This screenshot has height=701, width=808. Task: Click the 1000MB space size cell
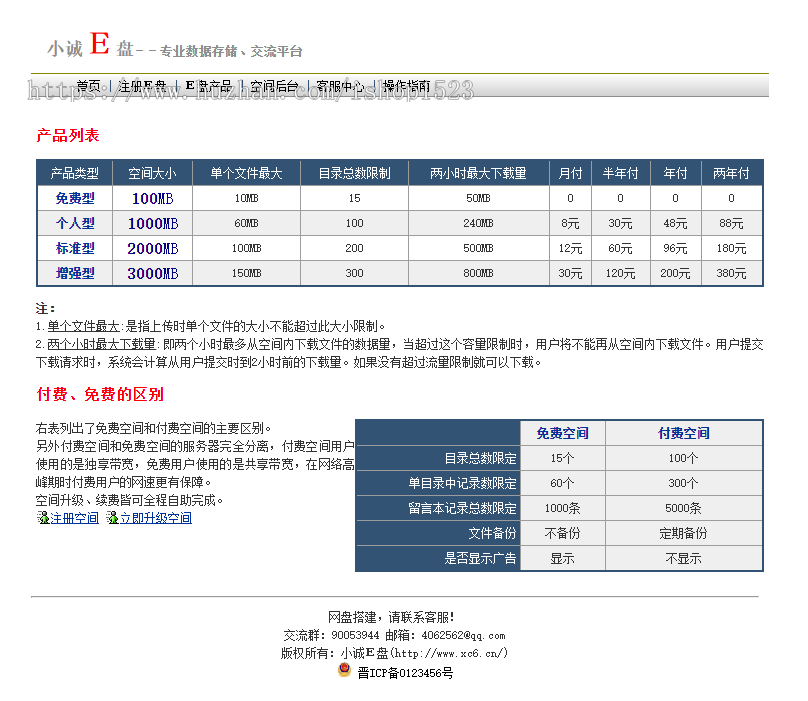(x=153, y=223)
